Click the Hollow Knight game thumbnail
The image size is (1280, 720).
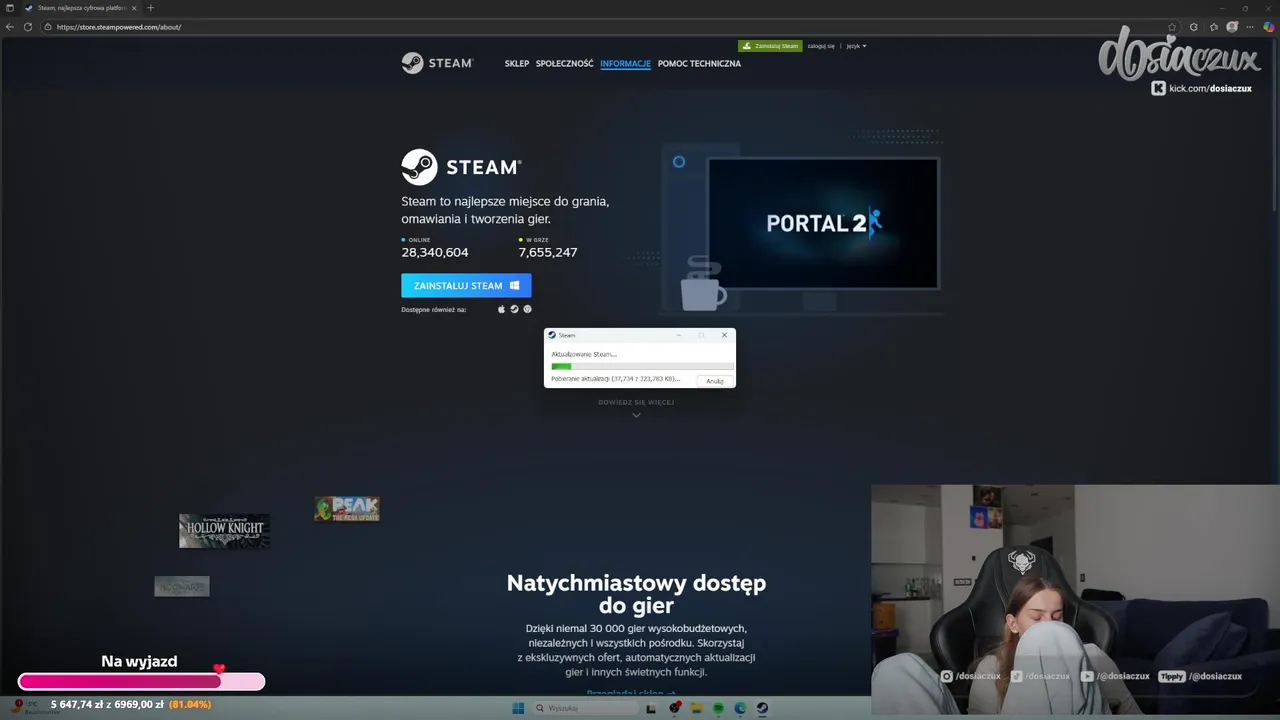coord(224,530)
